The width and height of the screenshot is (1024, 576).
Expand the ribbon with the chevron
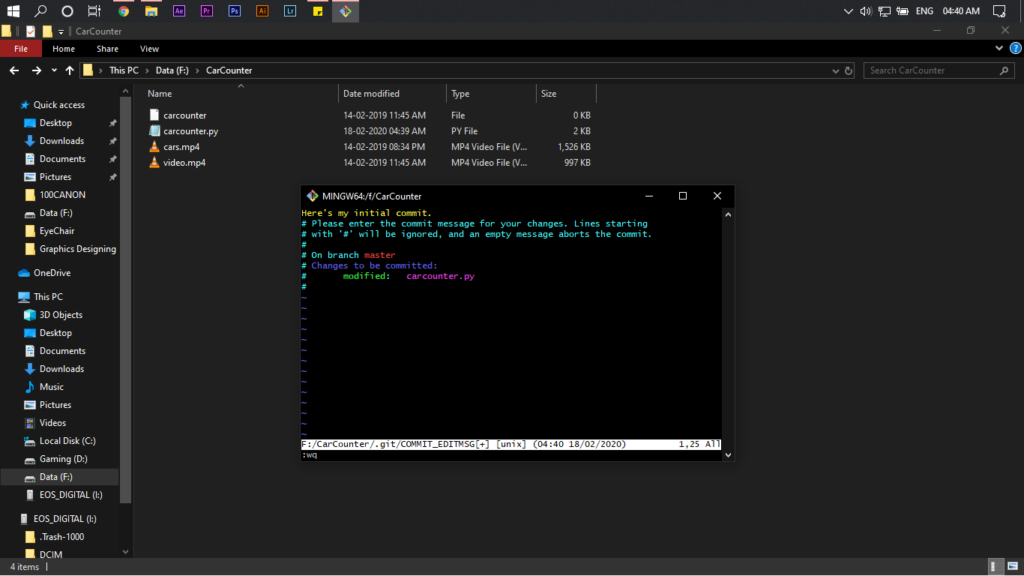click(x=1000, y=48)
